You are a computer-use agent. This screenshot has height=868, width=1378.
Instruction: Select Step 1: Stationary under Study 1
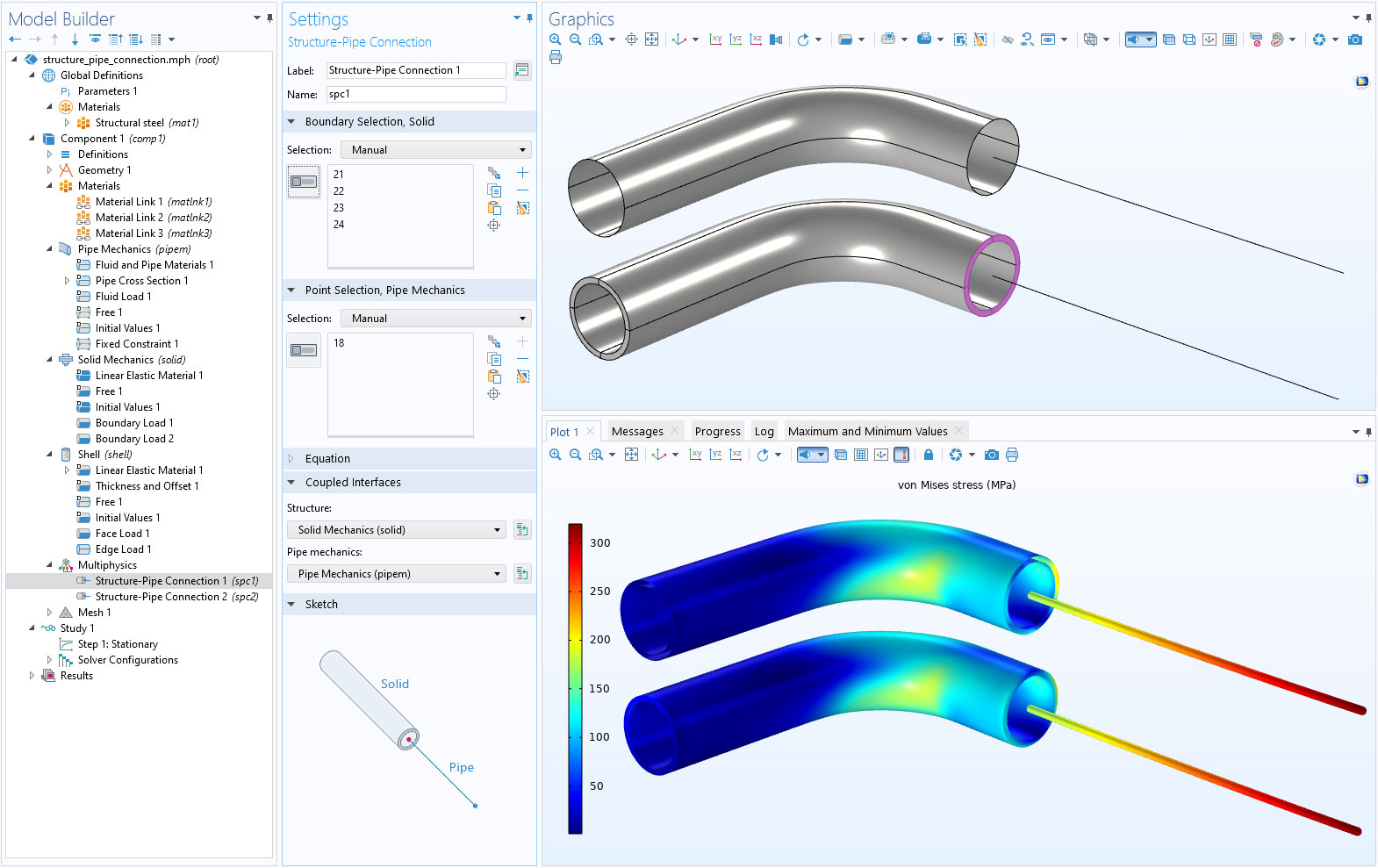(x=118, y=644)
